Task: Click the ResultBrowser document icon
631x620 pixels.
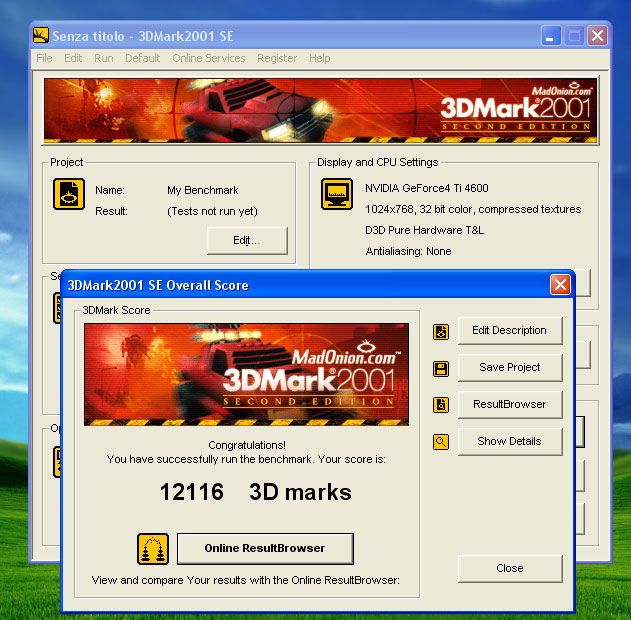Action: tap(441, 405)
